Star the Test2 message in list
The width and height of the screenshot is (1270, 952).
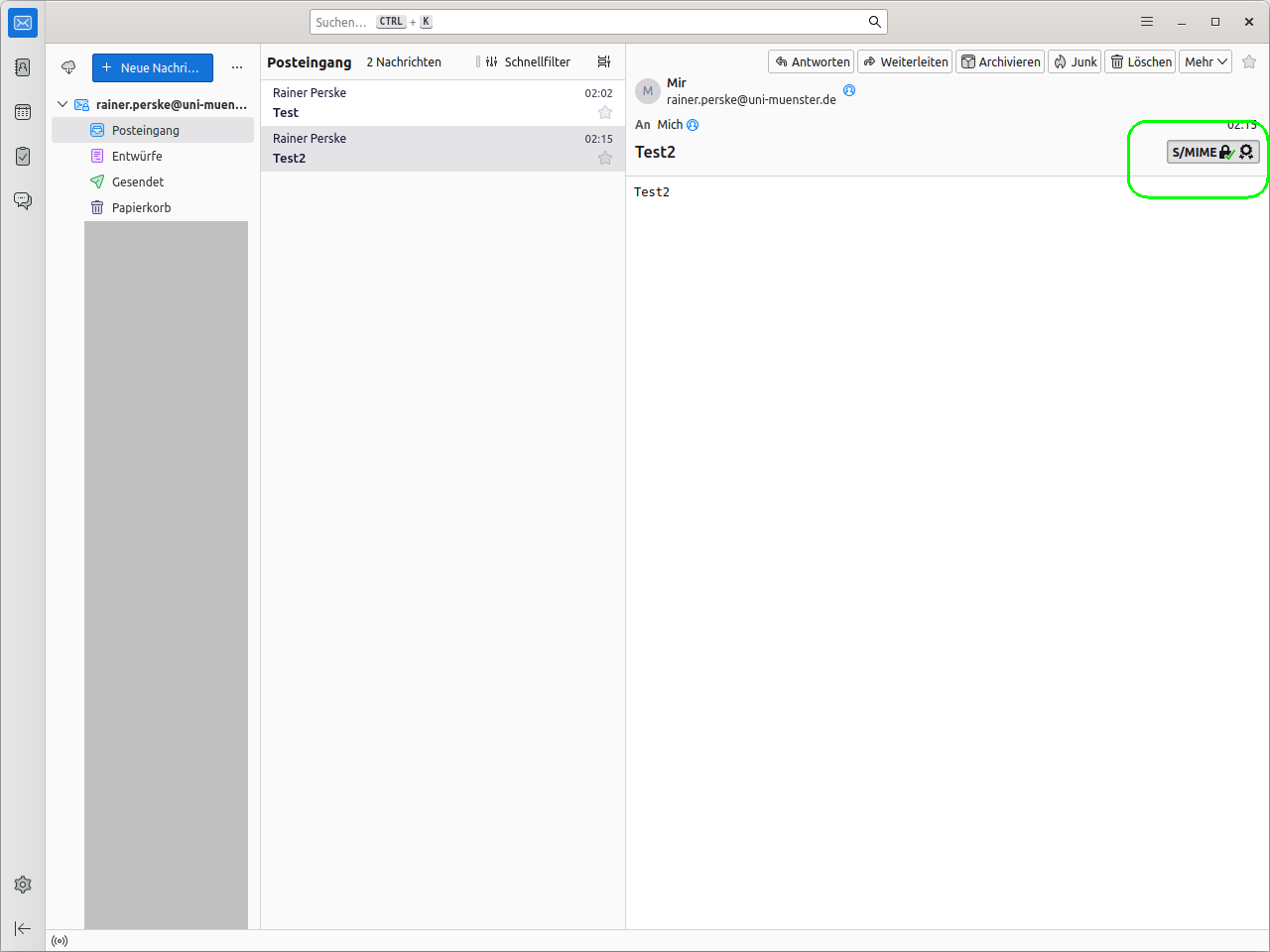coord(605,158)
